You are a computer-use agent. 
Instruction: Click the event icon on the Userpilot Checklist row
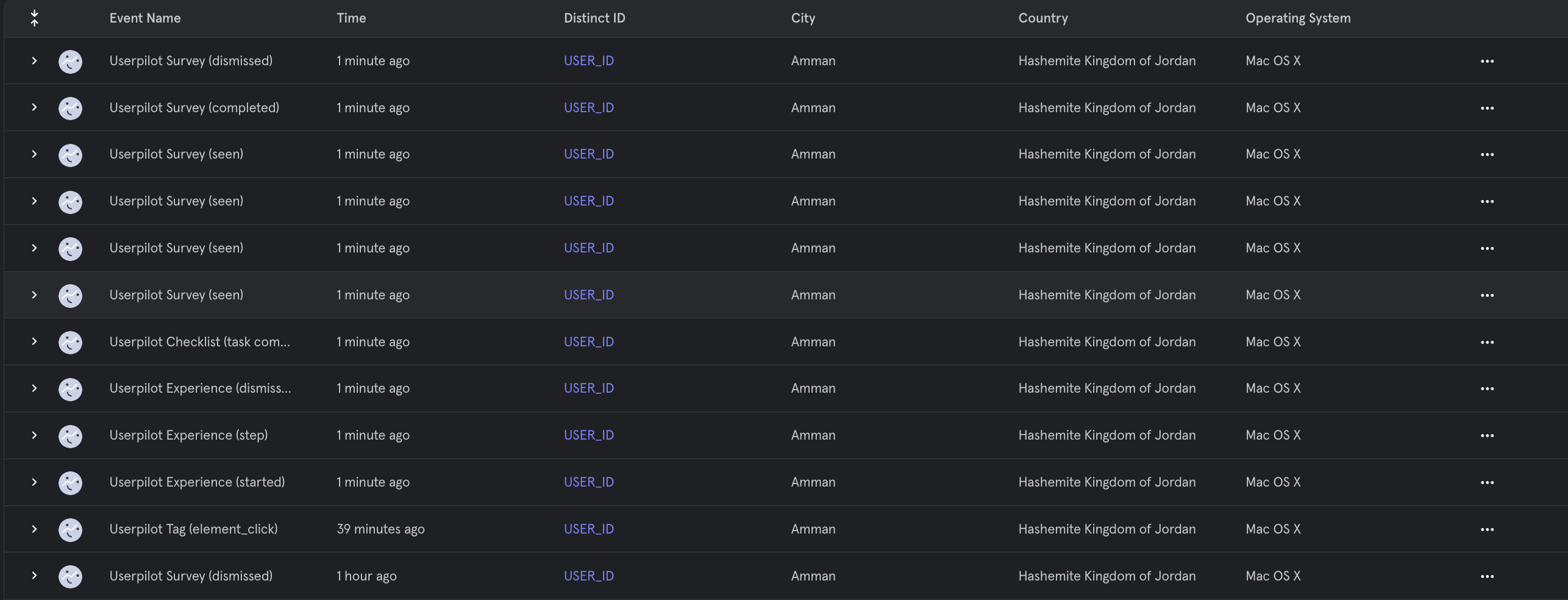coord(70,342)
